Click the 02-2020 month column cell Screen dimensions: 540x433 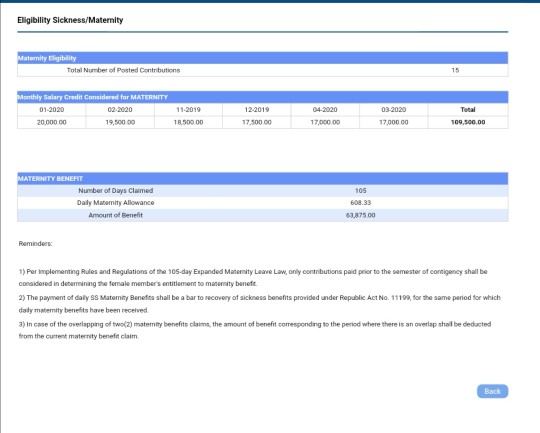[120, 110]
